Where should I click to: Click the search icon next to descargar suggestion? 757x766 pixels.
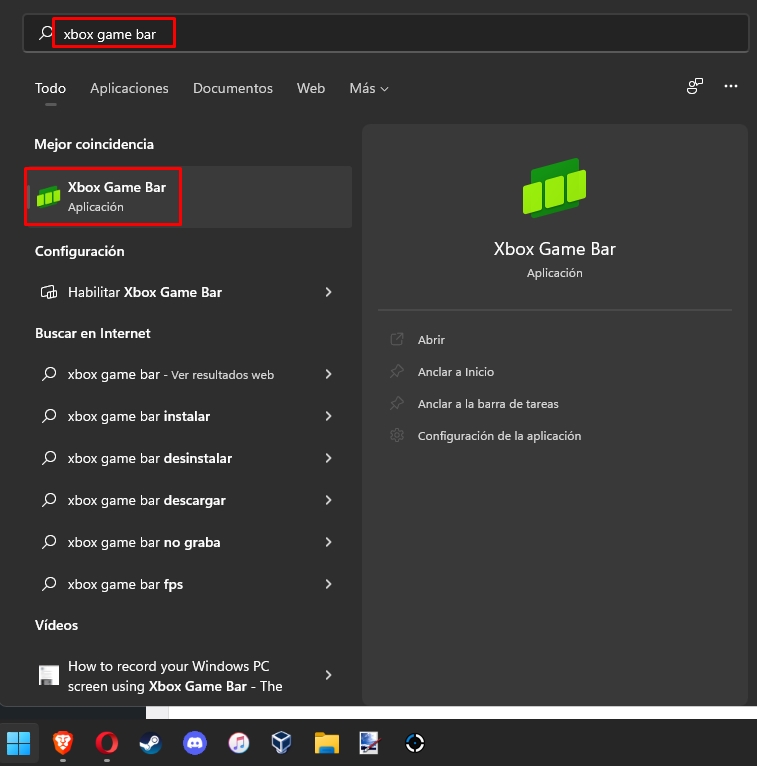[49, 500]
